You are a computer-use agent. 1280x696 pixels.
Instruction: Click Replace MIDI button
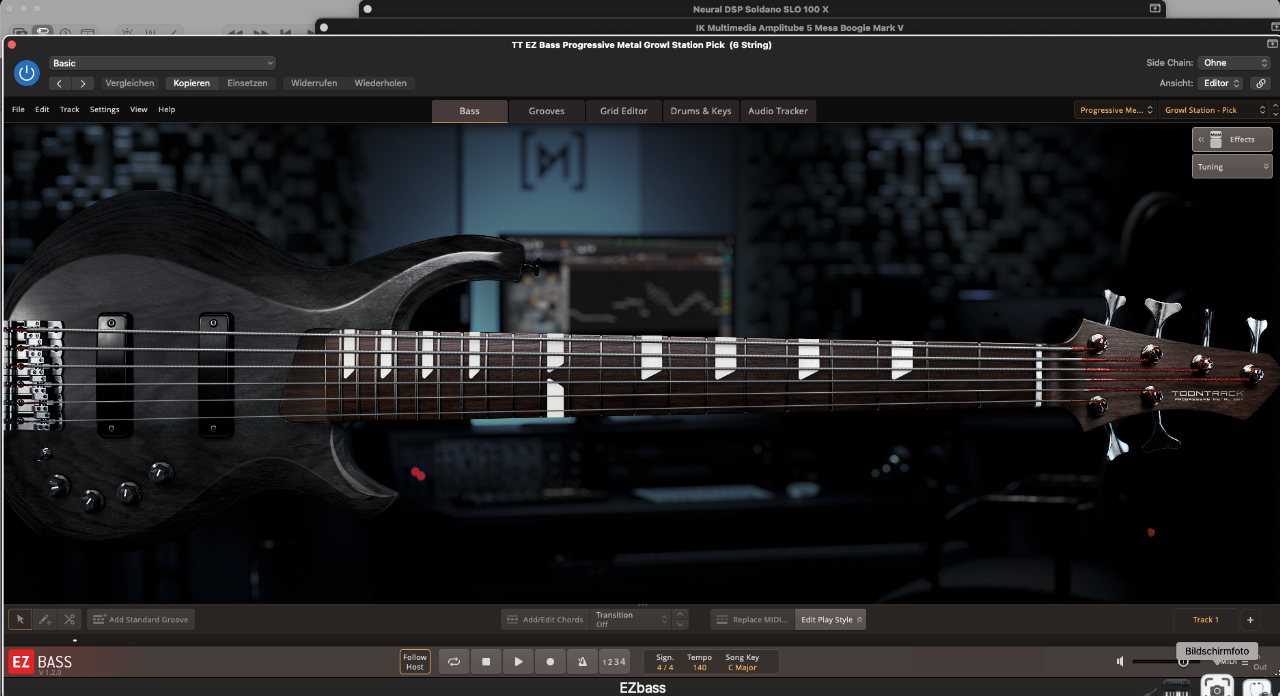752,619
